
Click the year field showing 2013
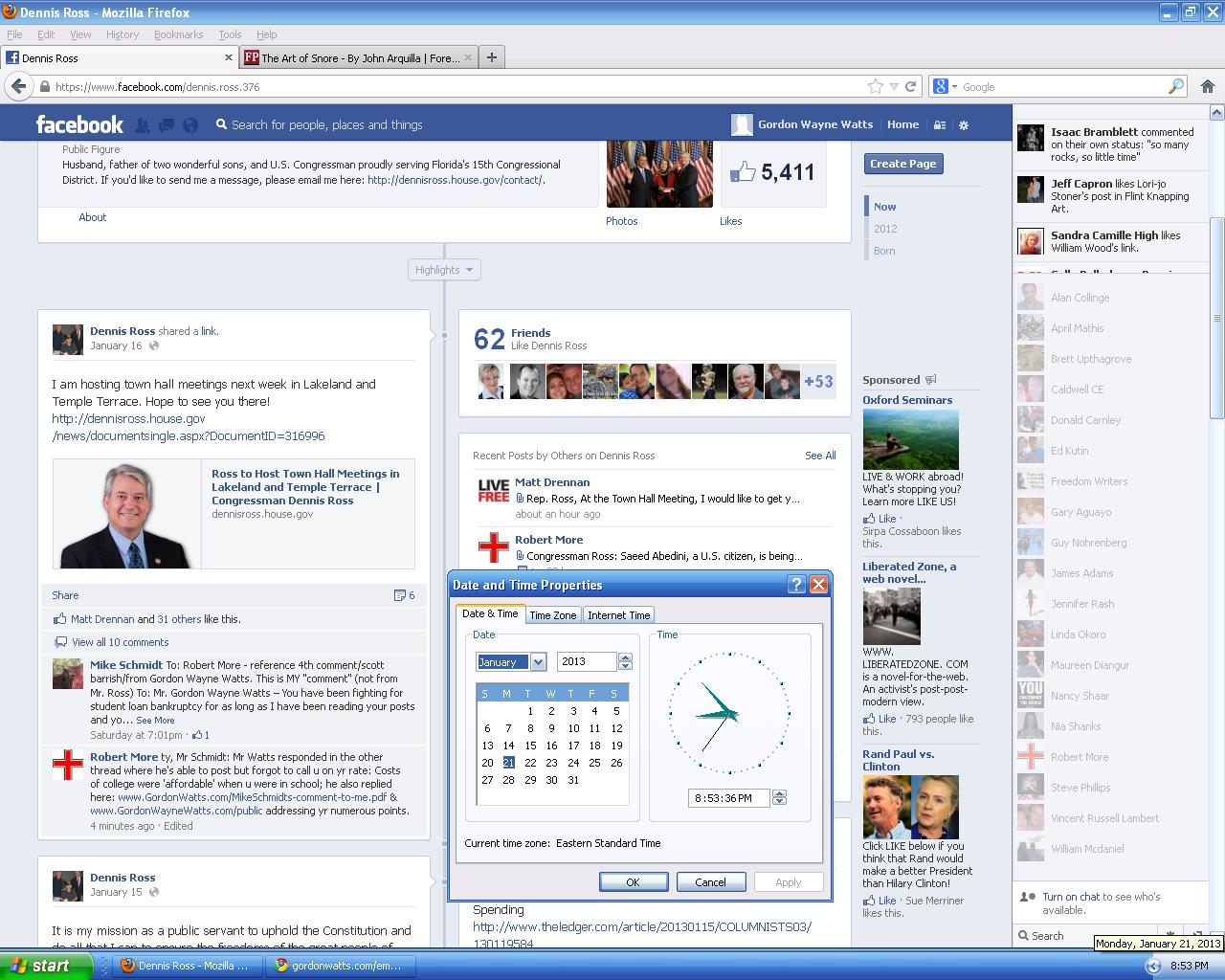pos(588,661)
